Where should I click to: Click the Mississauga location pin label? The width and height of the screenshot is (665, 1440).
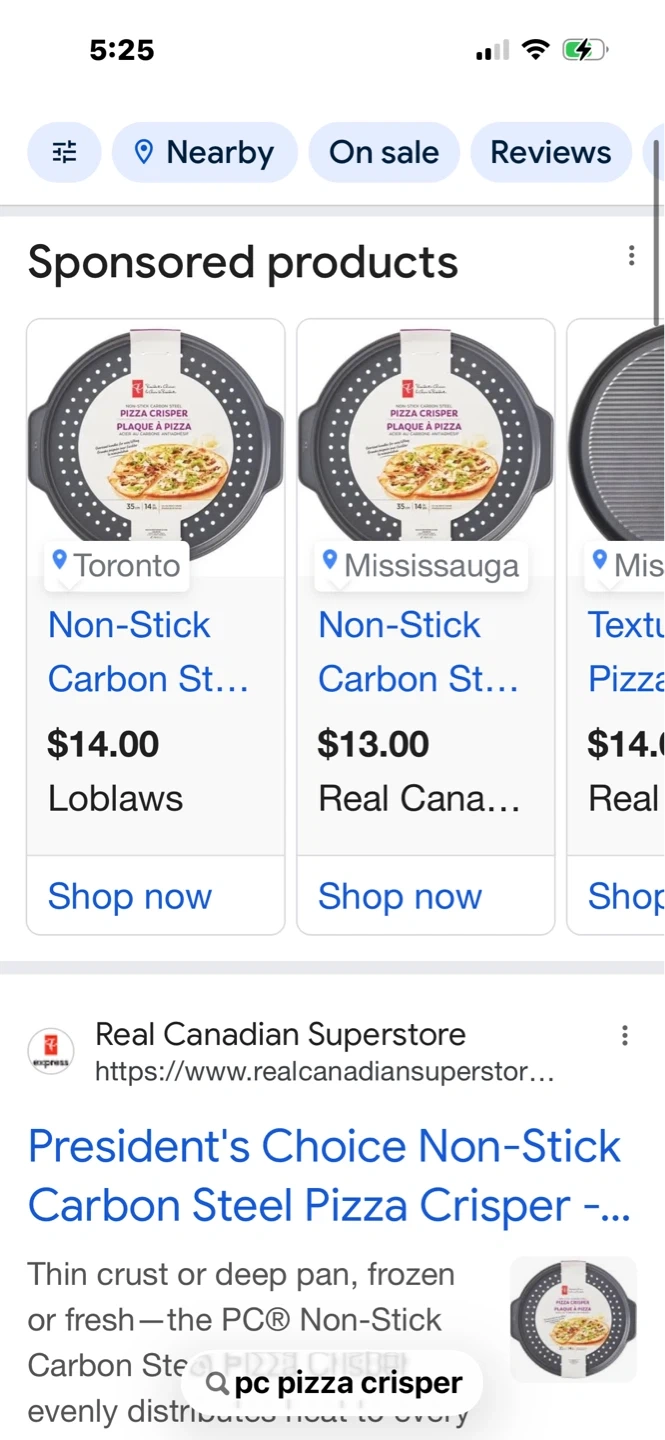(x=421, y=565)
